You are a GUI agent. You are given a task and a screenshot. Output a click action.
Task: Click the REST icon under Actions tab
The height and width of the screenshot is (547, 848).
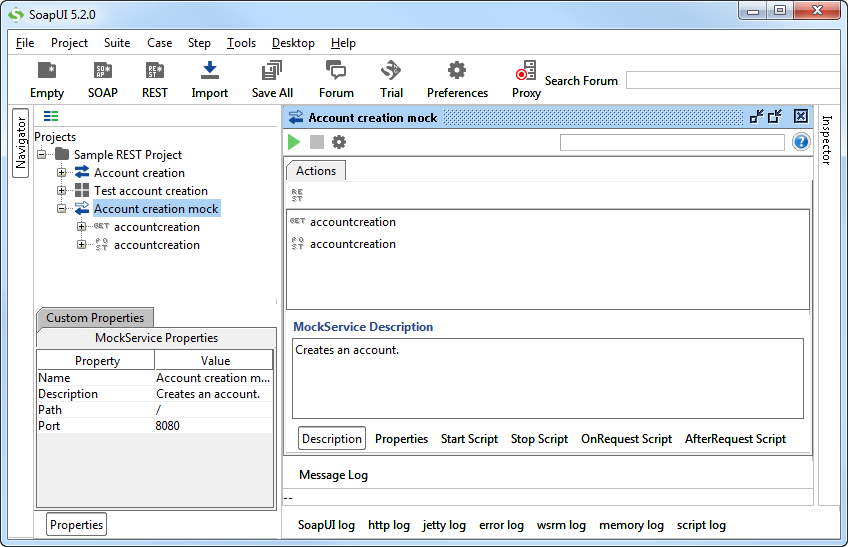(x=297, y=195)
